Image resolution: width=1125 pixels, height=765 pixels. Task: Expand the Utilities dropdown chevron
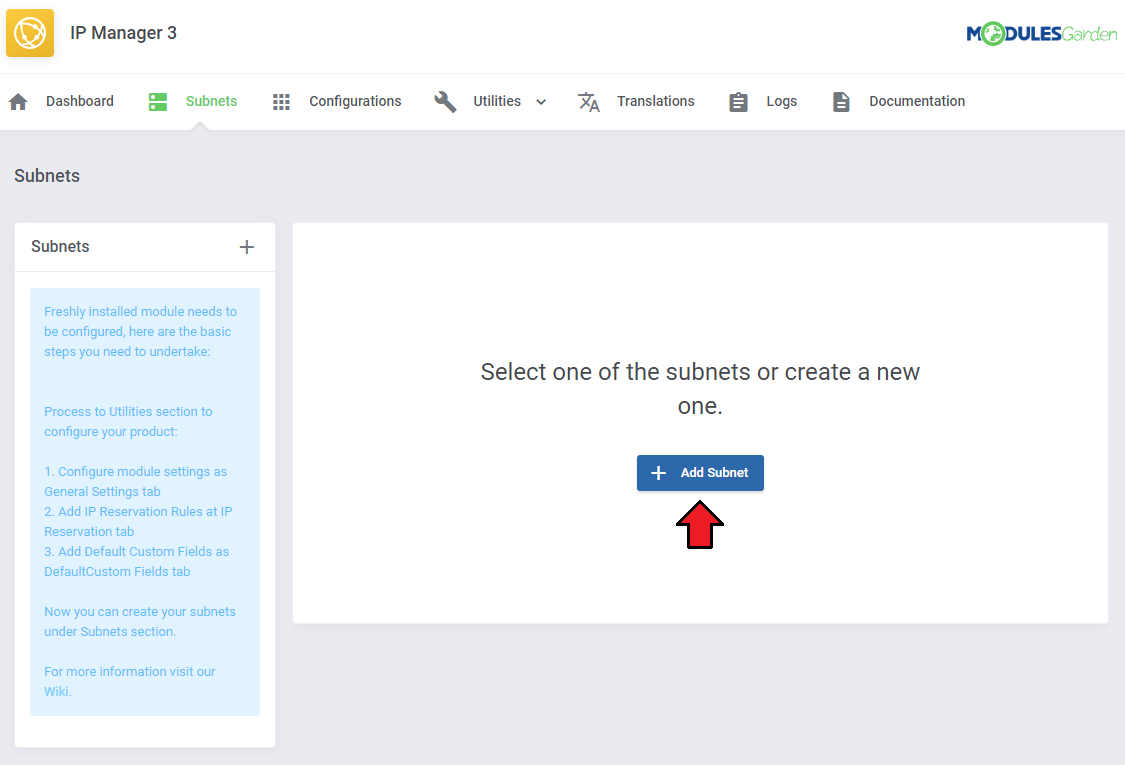click(x=541, y=102)
